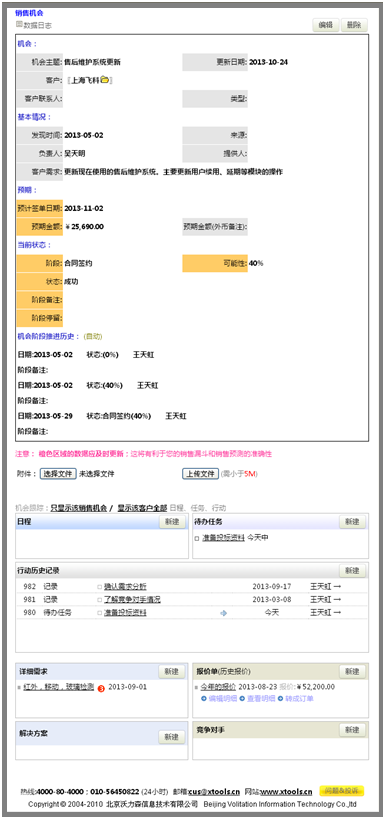Open the 红外，移动，玻璃检测 requirement
Screen dimensions: 385x819
click(59, 687)
